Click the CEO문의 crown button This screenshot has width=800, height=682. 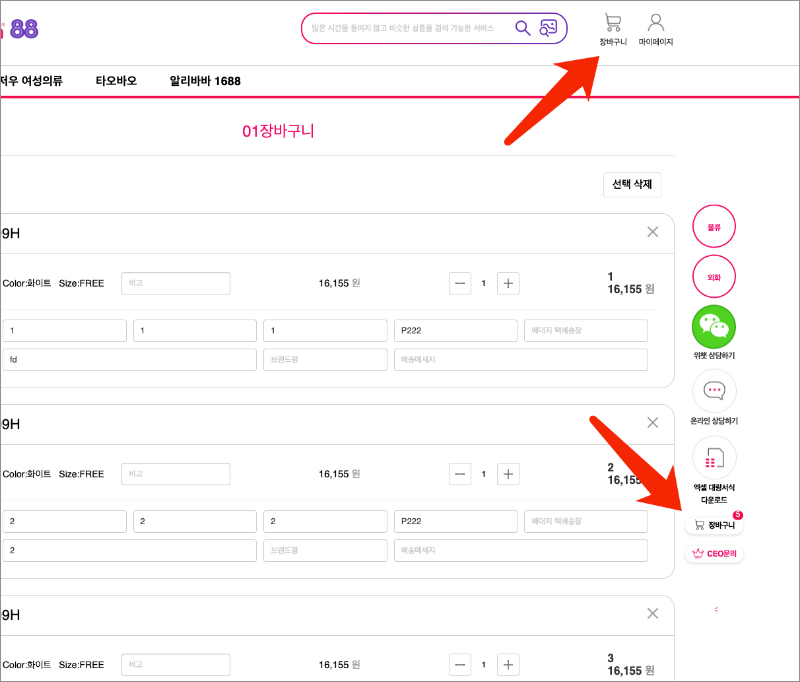pyautogui.click(x=714, y=553)
